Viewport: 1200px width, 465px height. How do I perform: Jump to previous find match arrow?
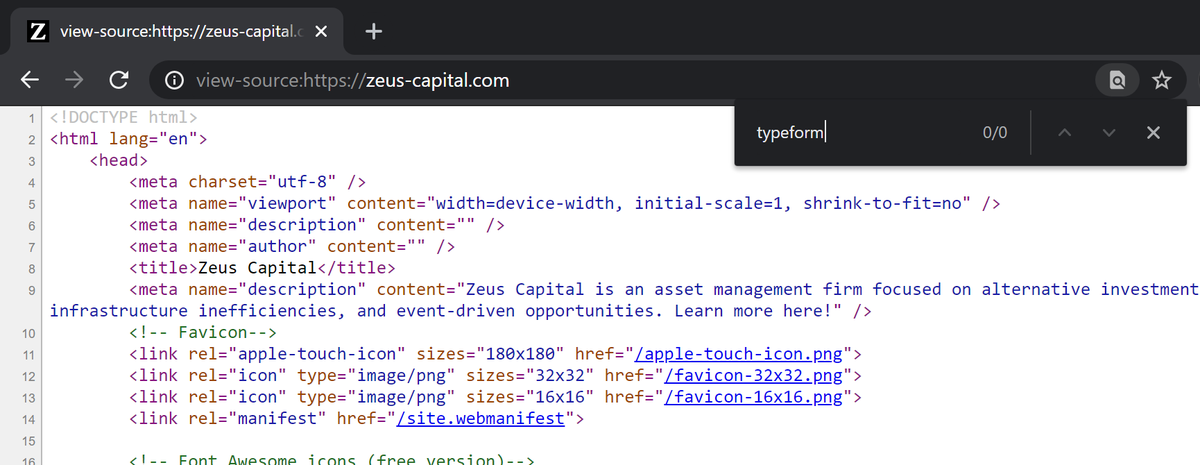tap(1064, 133)
